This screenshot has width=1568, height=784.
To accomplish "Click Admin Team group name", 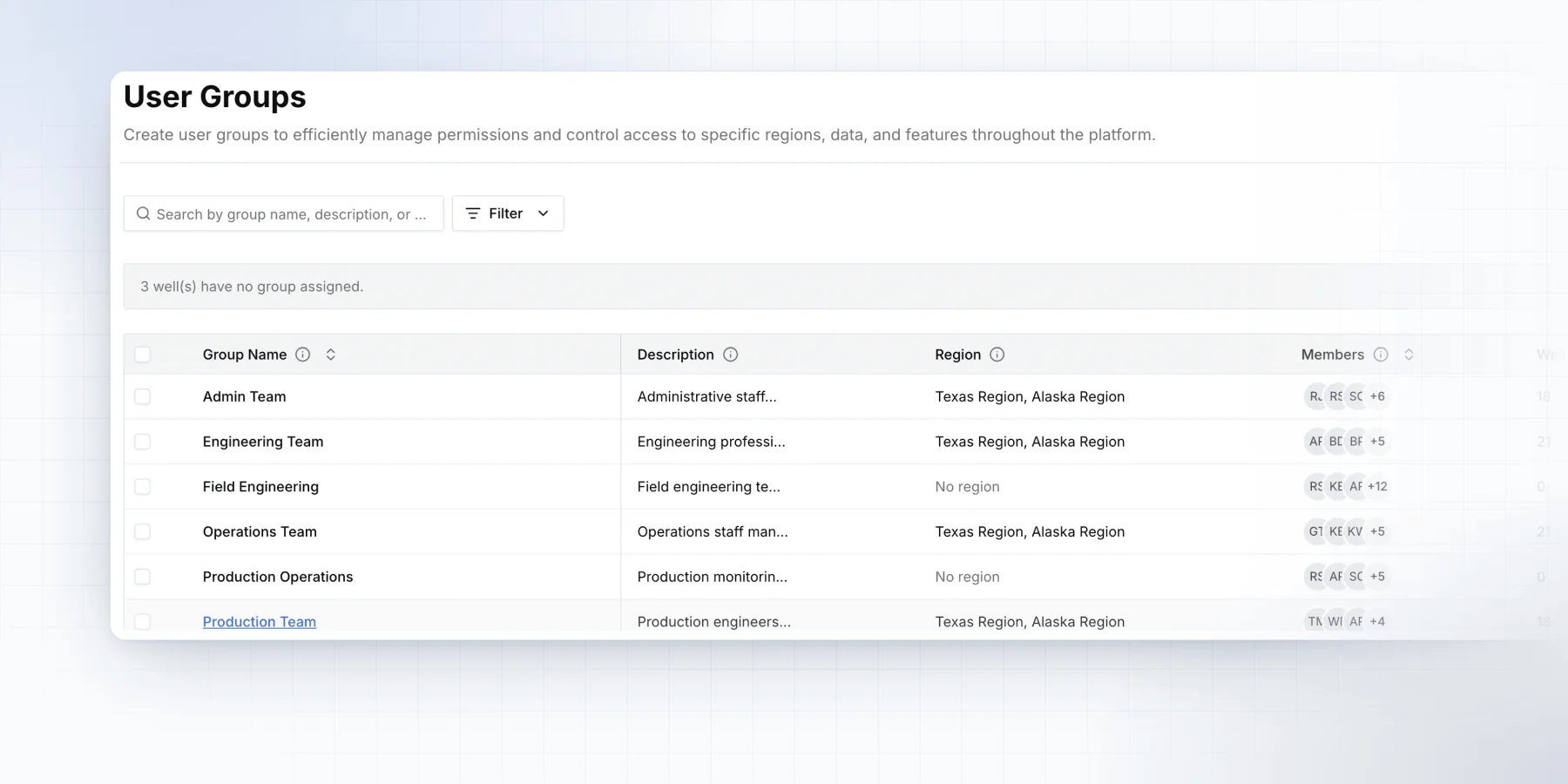I will pos(244,396).
